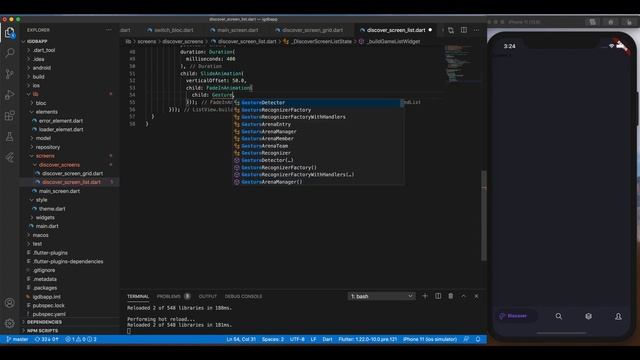Synchronize changes in status bar
This screenshot has height=360, width=640.
tap(47, 339)
